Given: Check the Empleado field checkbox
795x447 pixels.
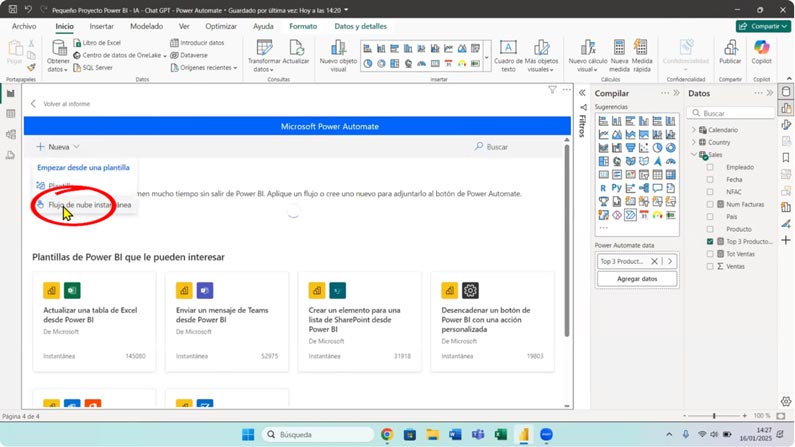Looking at the screenshot, I should point(710,167).
